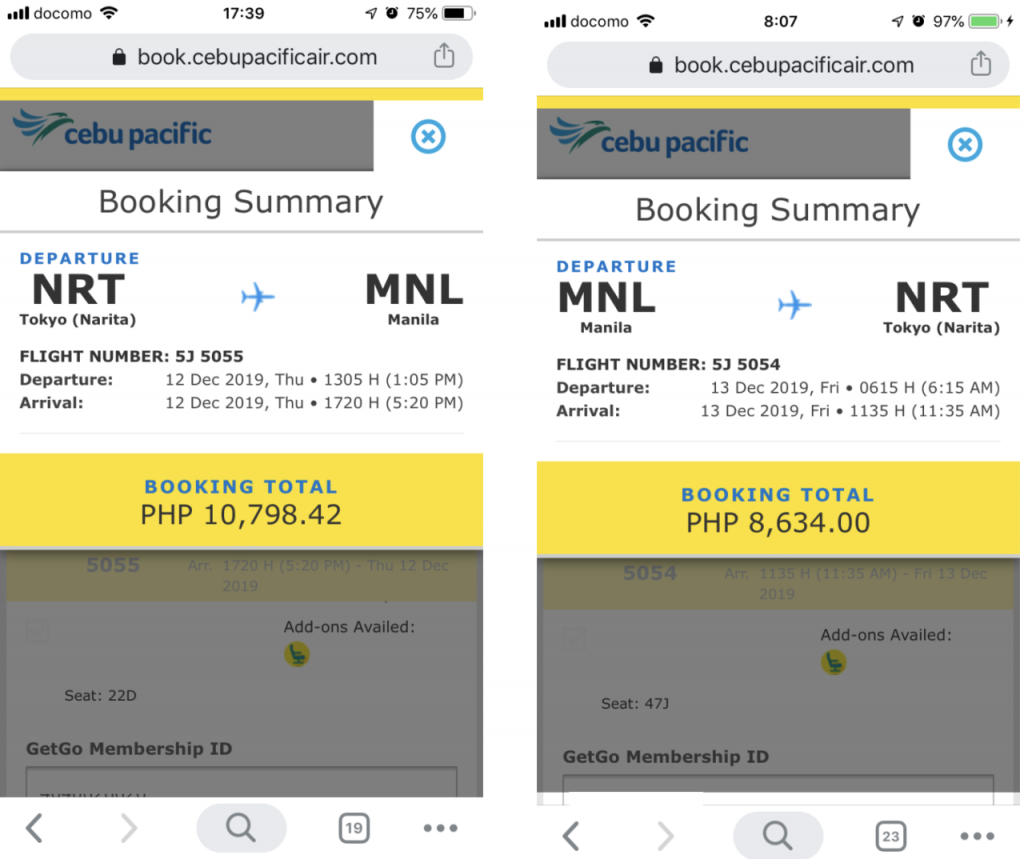Open search in left browser toolbar

pos(241,828)
